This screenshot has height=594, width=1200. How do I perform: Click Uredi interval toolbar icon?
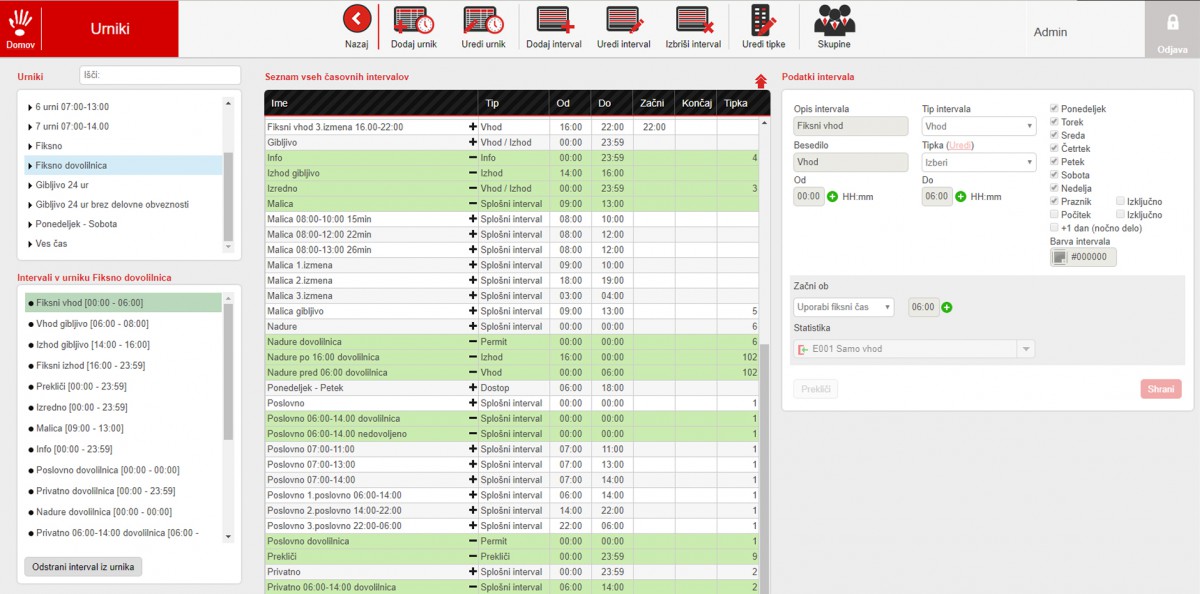click(623, 20)
